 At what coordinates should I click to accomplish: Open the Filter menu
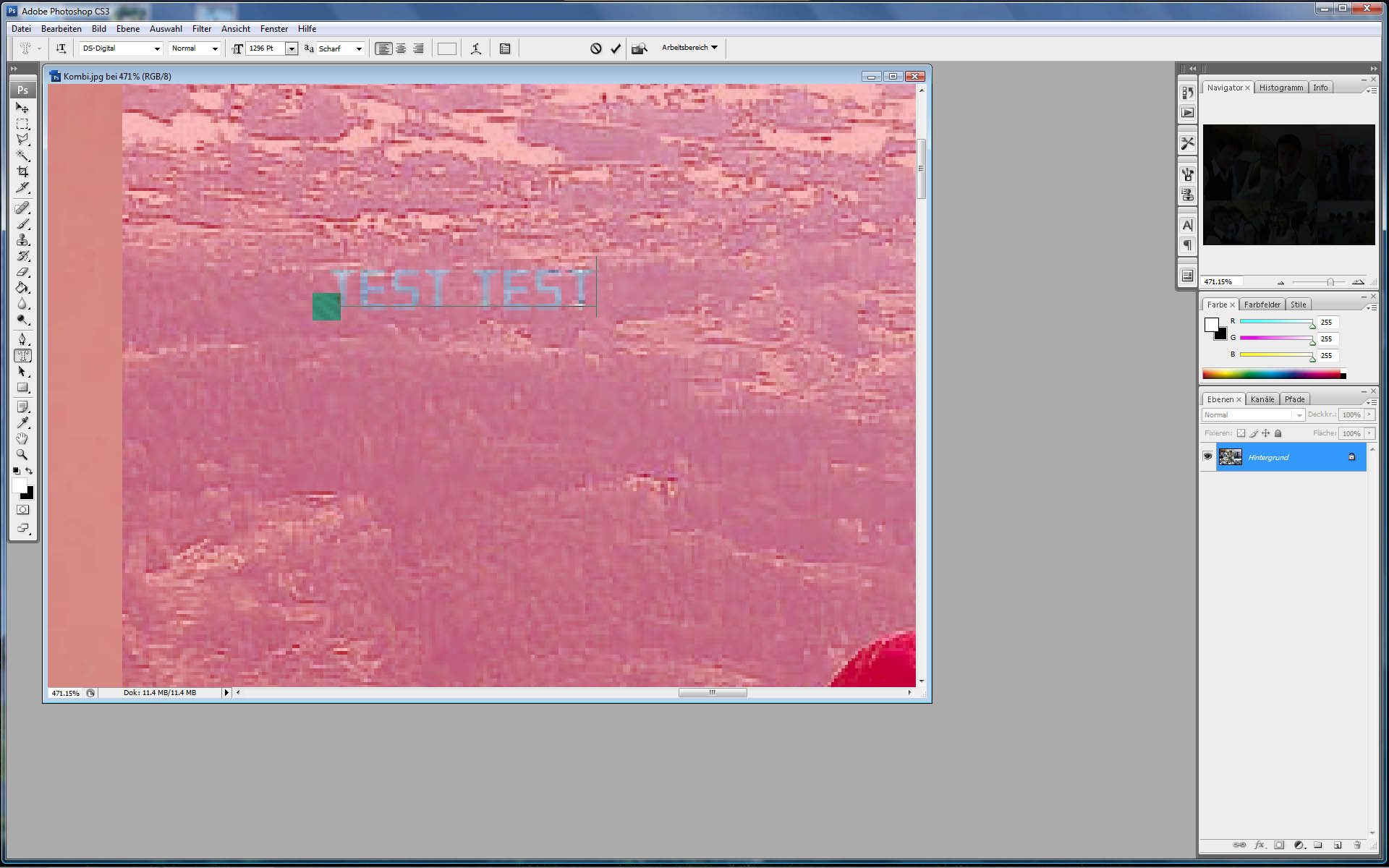point(201,29)
